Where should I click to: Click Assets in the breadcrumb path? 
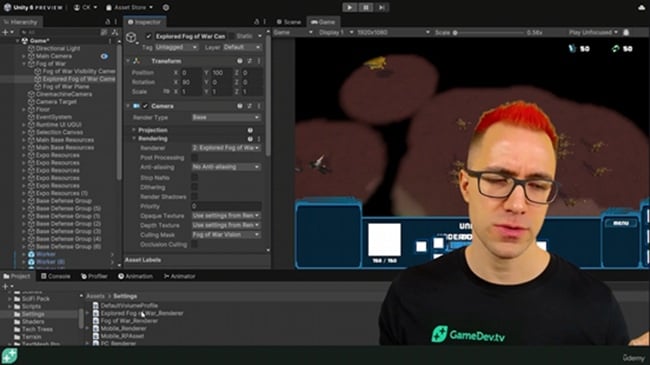pos(95,296)
